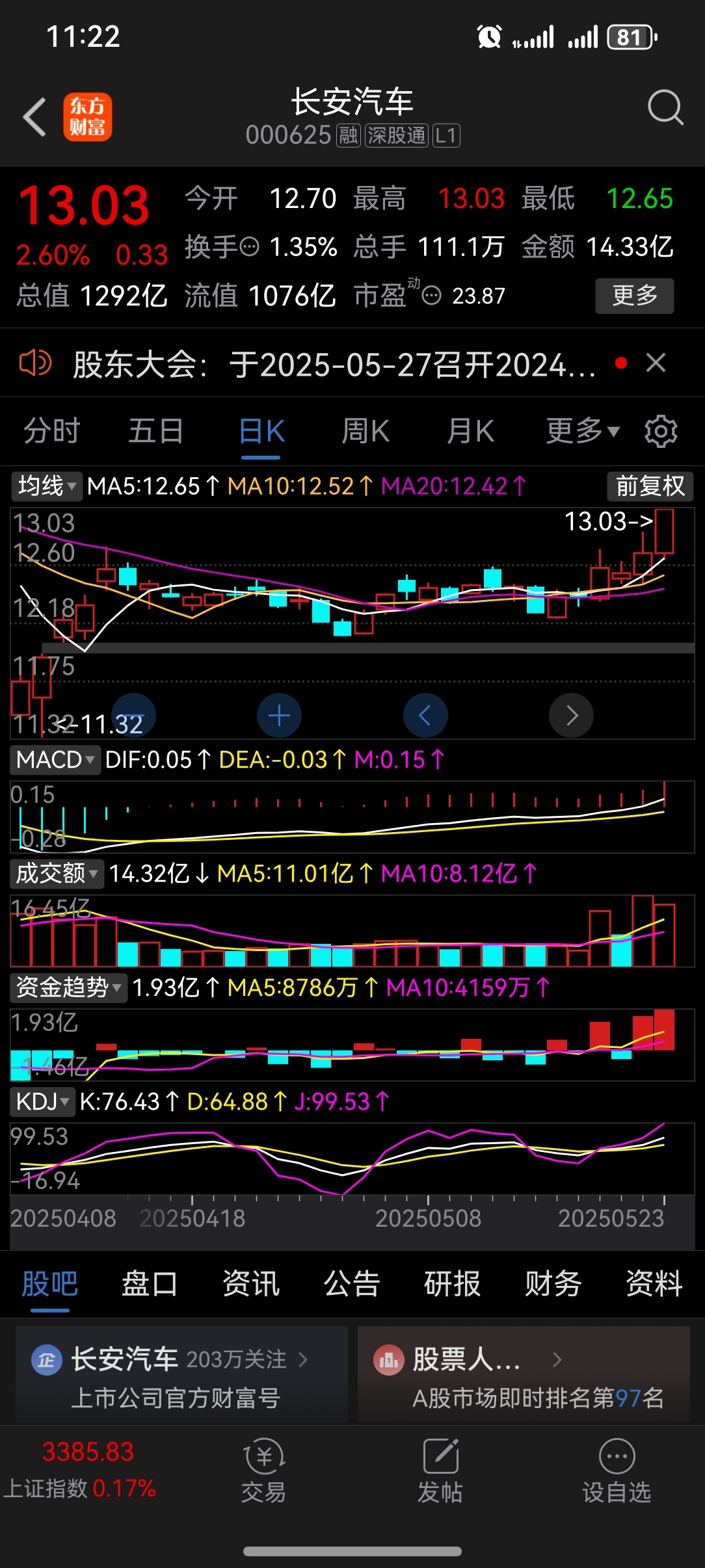Tap 股票人气 ranking icon
Image resolution: width=705 pixels, height=1568 pixels.
pyautogui.click(x=389, y=1359)
